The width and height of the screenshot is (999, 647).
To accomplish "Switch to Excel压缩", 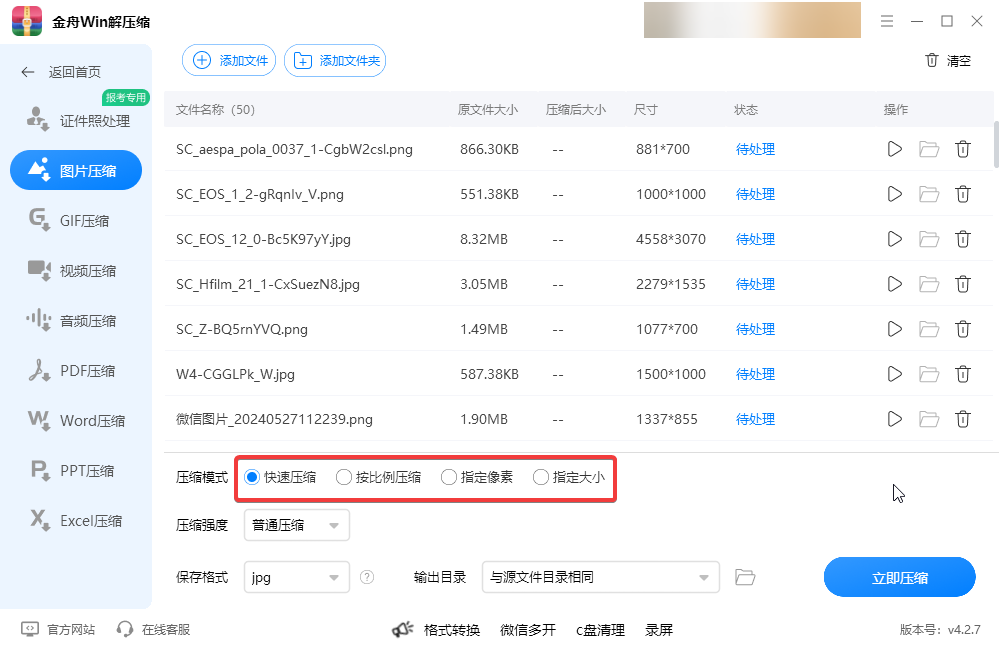I will [x=76, y=520].
